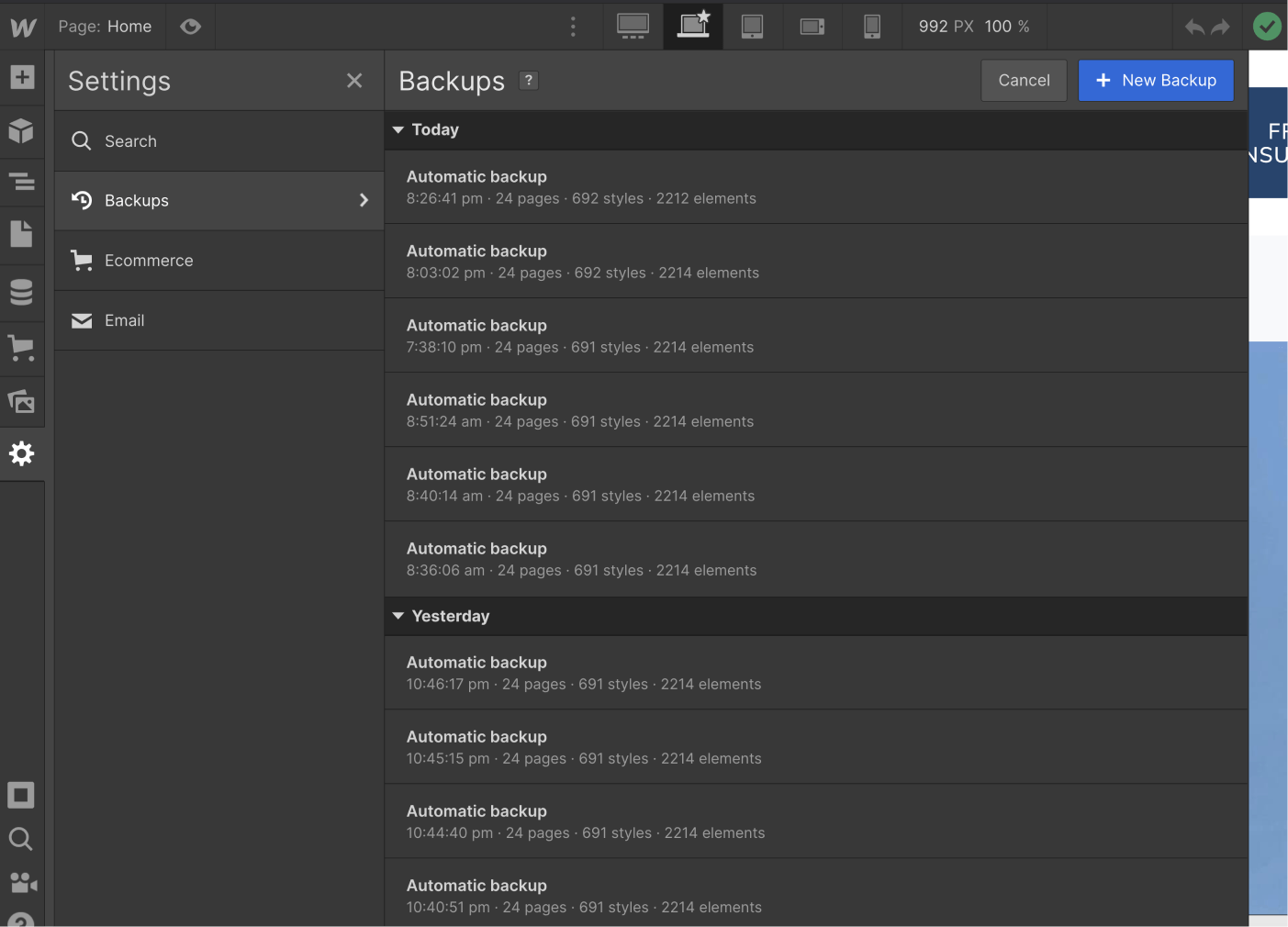Screen dimensions: 1288x927
Task: Select the Ecommerce settings section
Action: (x=149, y=260)
